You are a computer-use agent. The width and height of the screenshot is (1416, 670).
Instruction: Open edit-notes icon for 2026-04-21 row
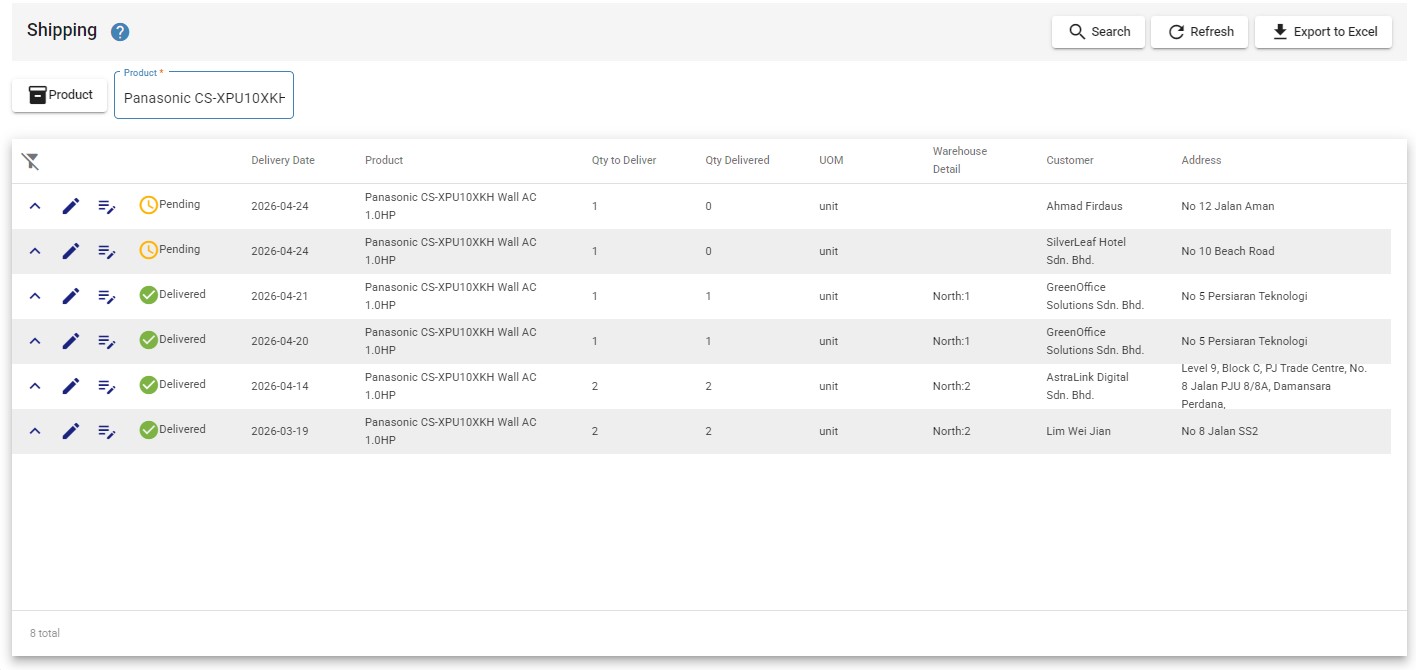[x=107, y=297]
